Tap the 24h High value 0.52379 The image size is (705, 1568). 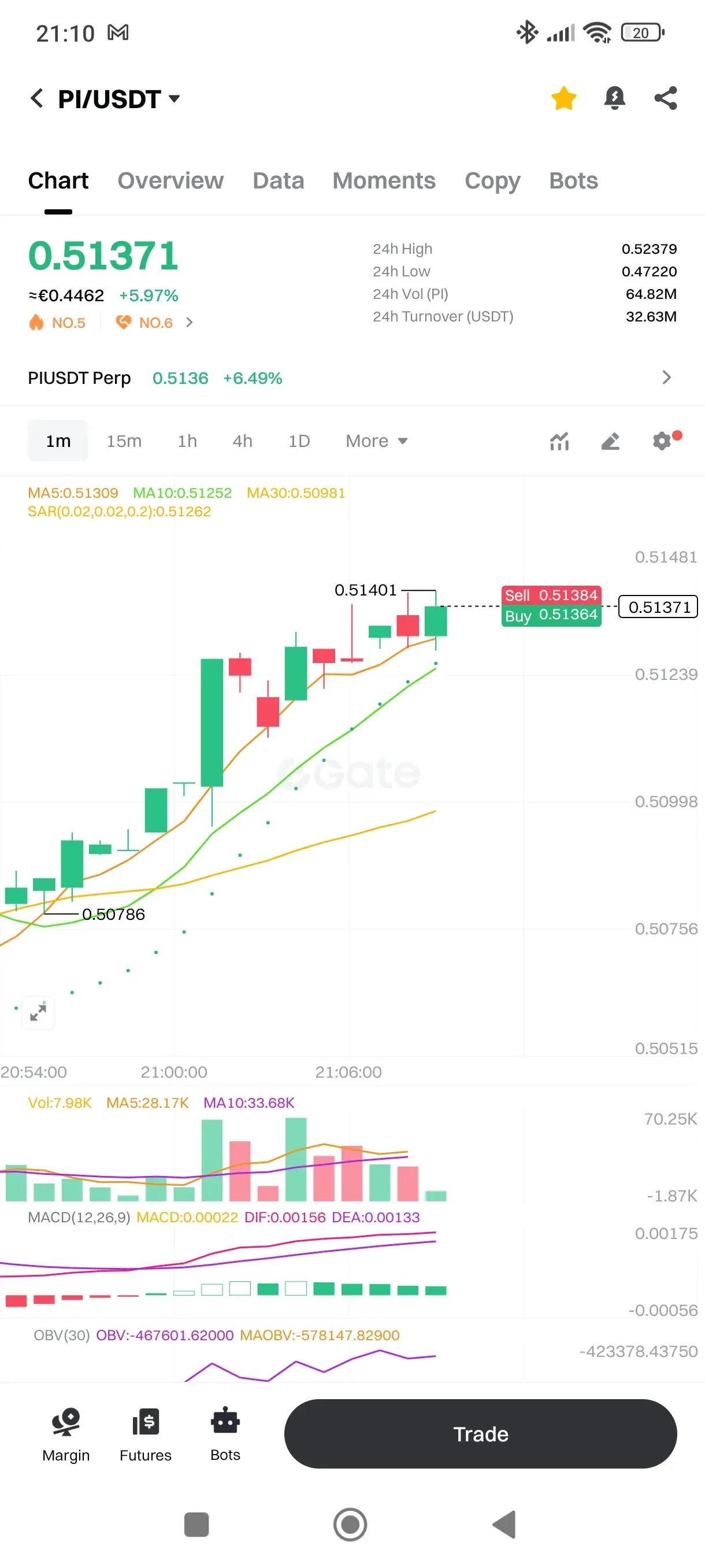pos(649,249)
